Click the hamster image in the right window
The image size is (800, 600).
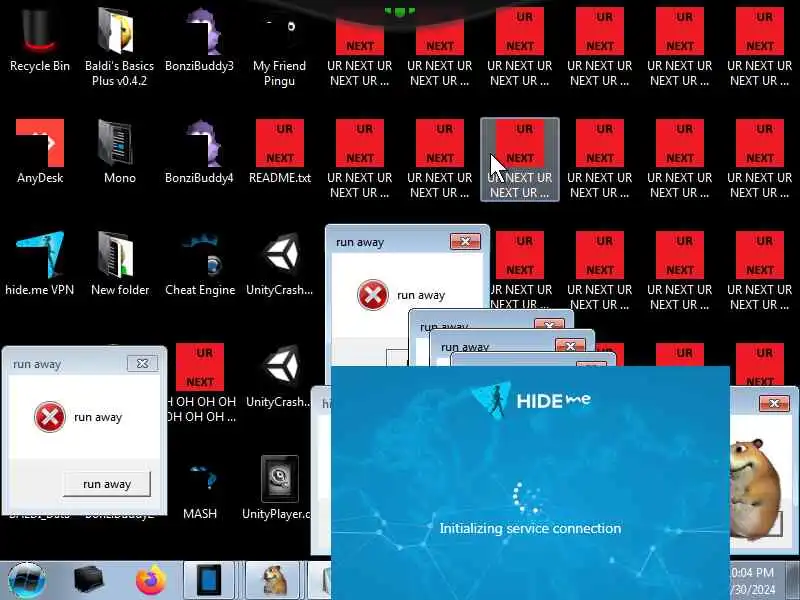click(755, 488)
